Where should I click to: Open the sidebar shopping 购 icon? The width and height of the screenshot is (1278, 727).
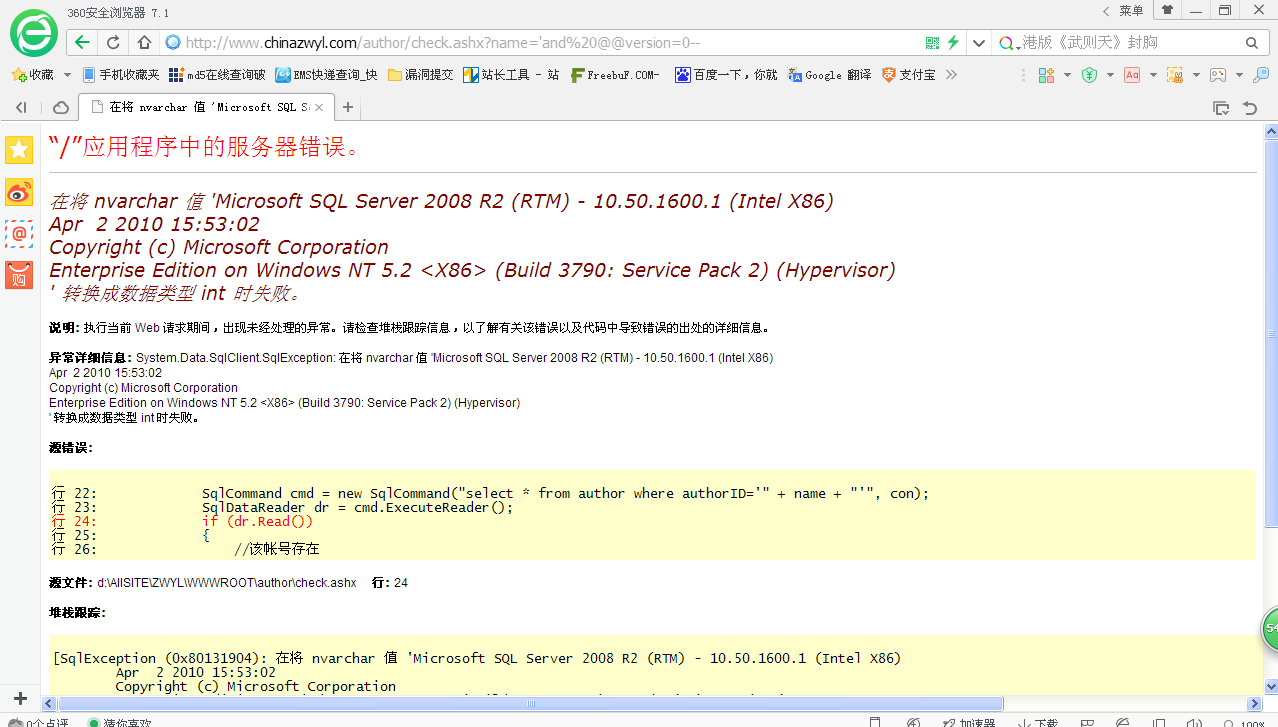point(19,275)
